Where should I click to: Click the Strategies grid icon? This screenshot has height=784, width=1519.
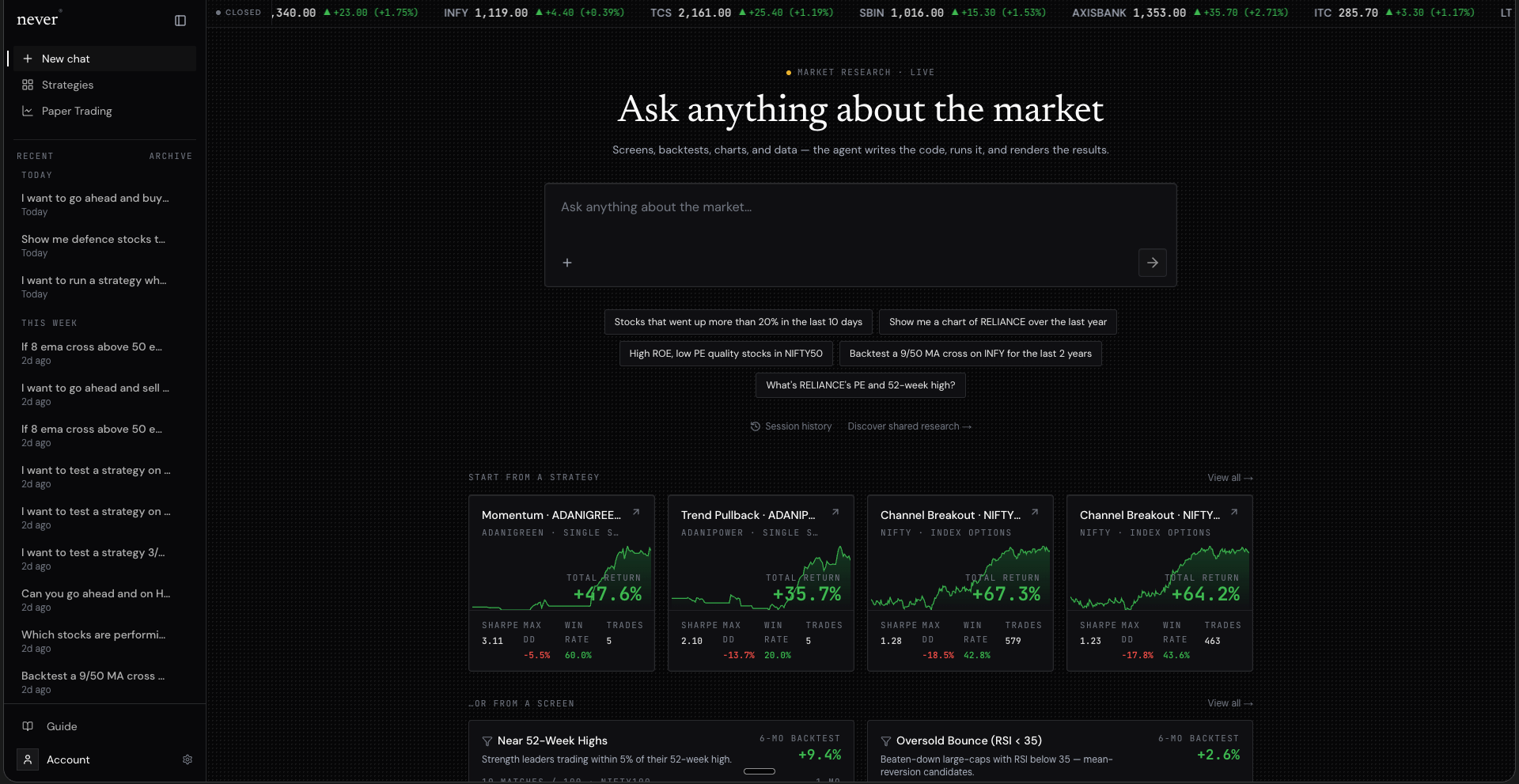(x=28, y=85)
